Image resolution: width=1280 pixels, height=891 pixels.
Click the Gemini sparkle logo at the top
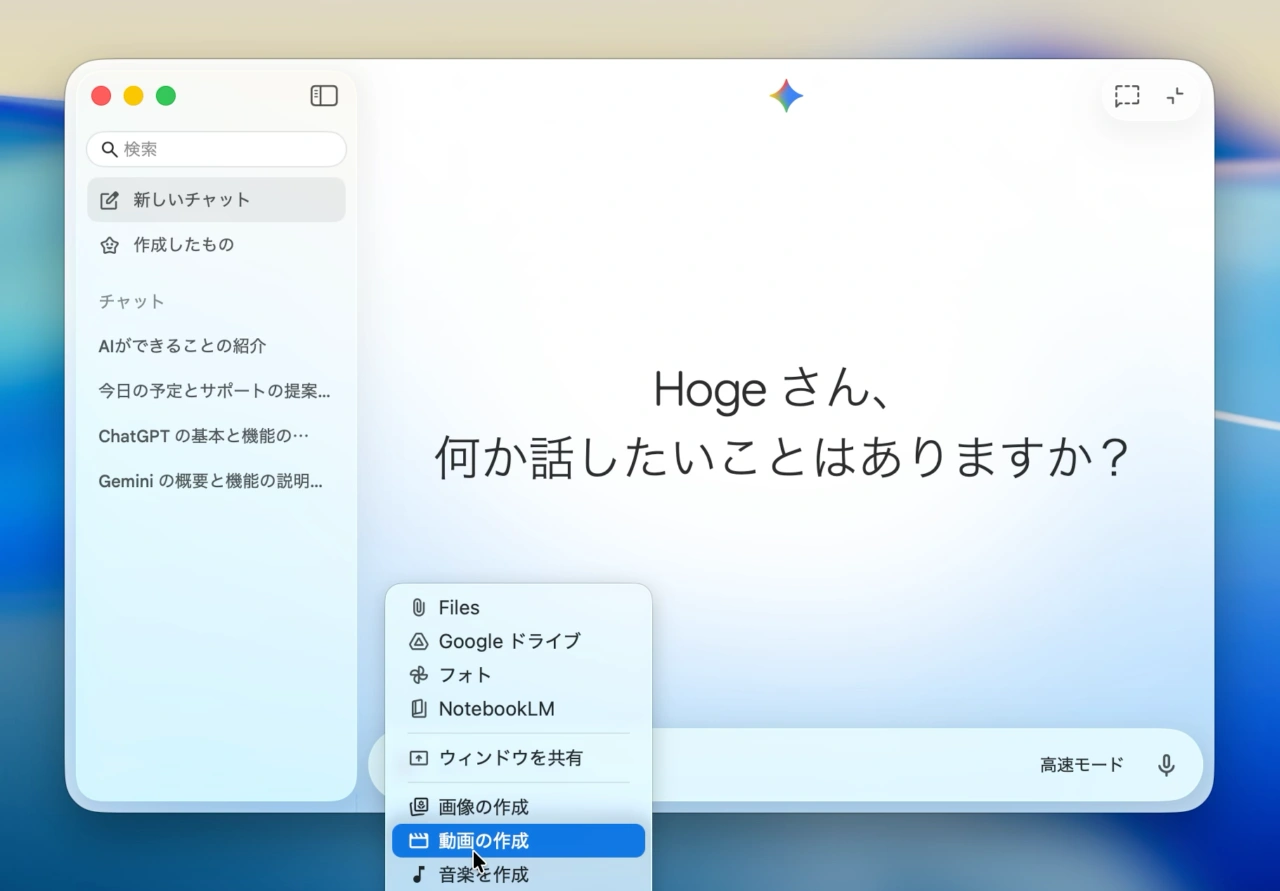tap(786, 95)
